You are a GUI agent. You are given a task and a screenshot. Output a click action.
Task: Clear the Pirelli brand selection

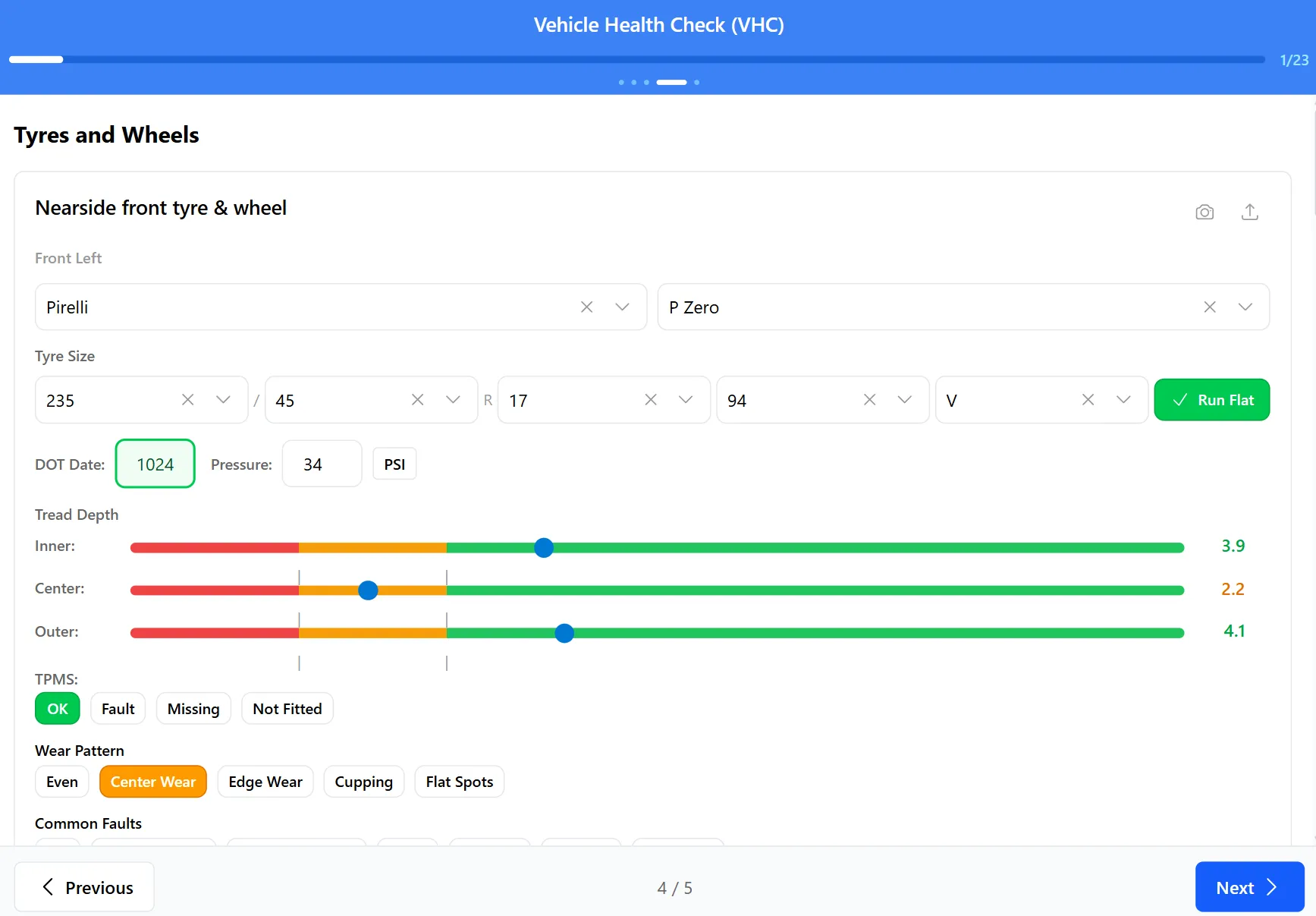pyautogui.click(x=586, y=307)
